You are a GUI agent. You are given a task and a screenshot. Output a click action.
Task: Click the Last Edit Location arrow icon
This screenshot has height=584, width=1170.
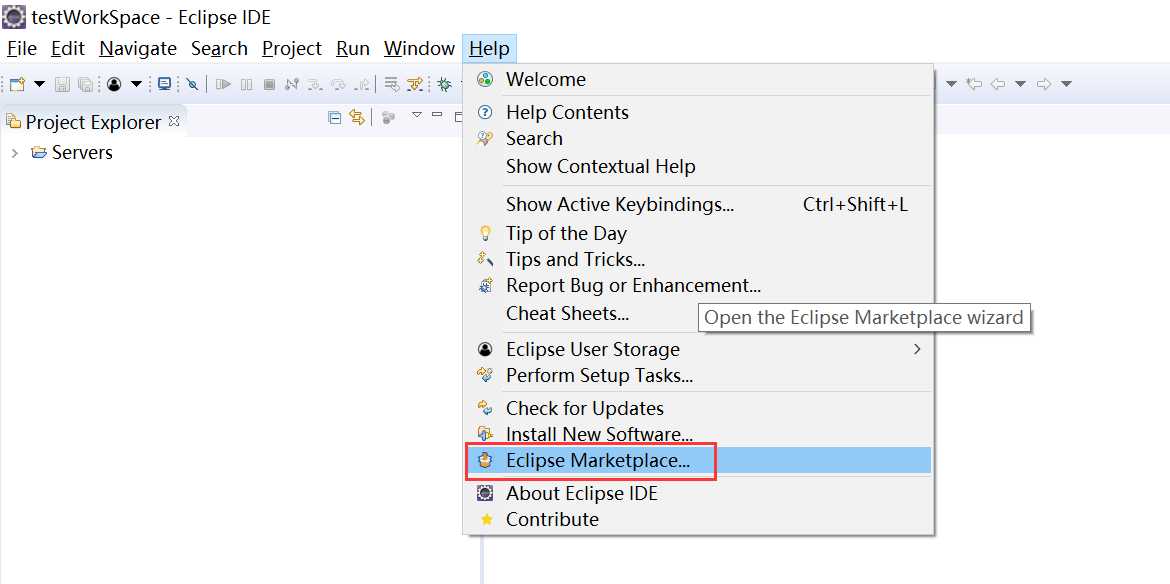pyautogui.click(x=974, y=84)
